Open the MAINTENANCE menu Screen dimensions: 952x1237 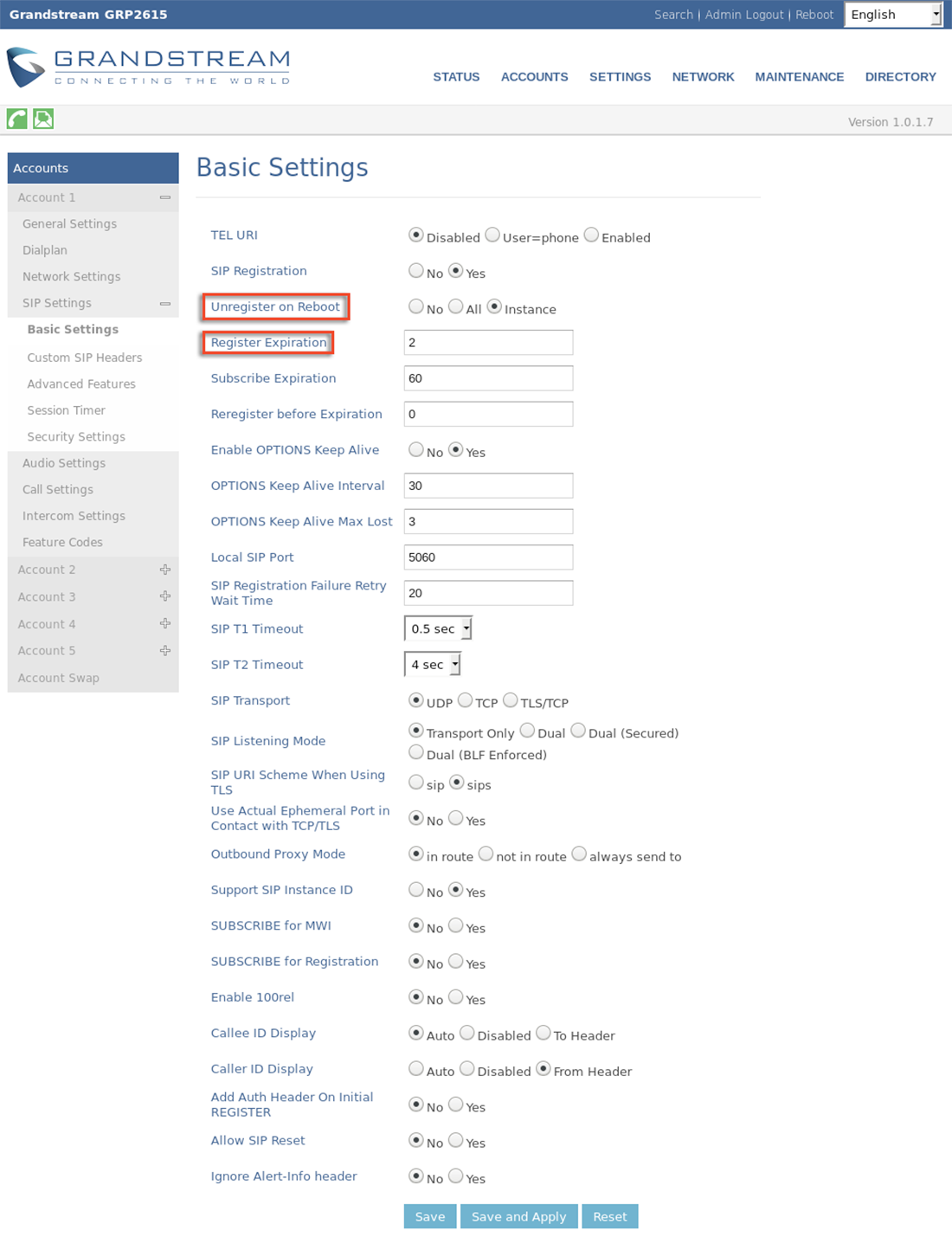(799, 77)
